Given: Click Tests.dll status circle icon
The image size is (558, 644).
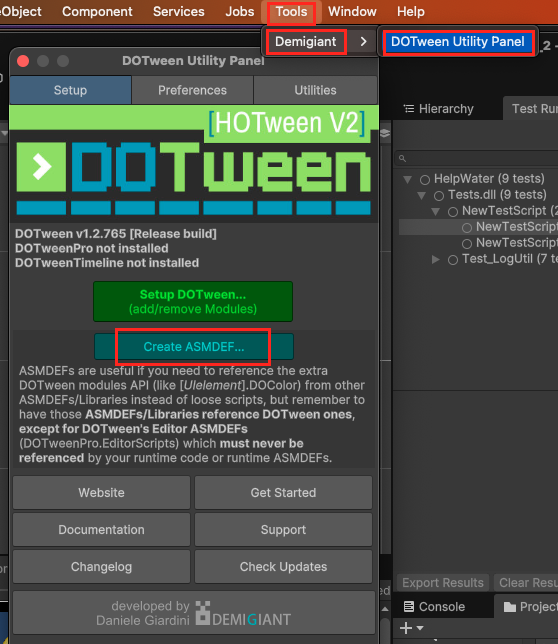Looking at the screenshot, I should (439, 196).
